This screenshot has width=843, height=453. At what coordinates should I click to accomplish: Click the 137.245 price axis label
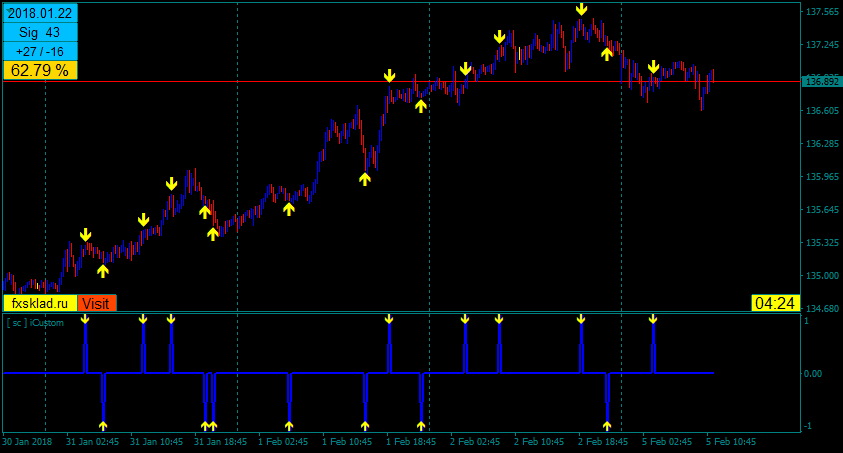(823, 45)
